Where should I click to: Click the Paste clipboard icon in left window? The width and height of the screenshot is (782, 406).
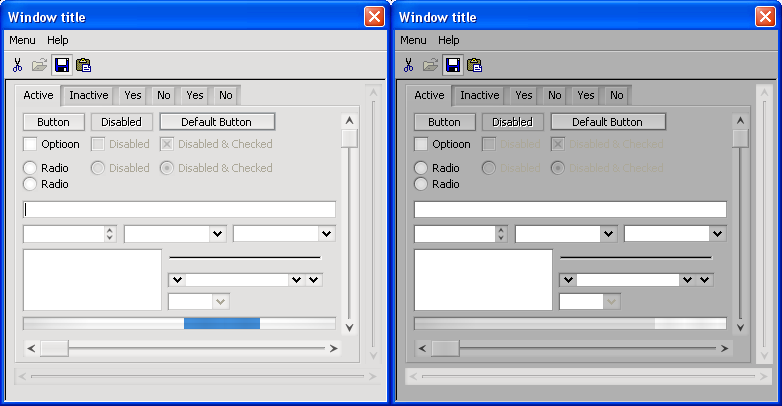coord(83,65)
